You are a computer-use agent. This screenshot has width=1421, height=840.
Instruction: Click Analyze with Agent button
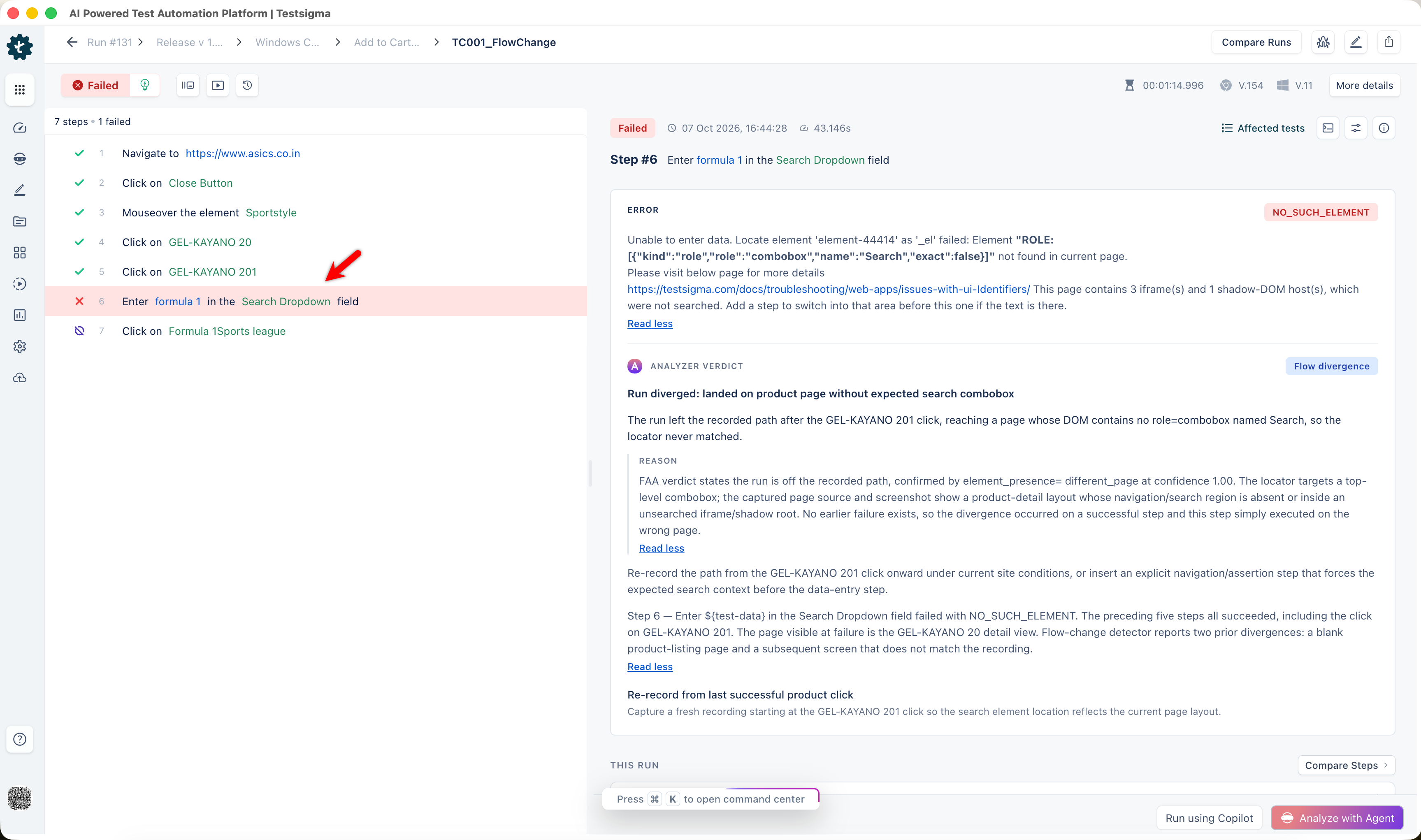pyautogui.click(x=1337, y=818)
